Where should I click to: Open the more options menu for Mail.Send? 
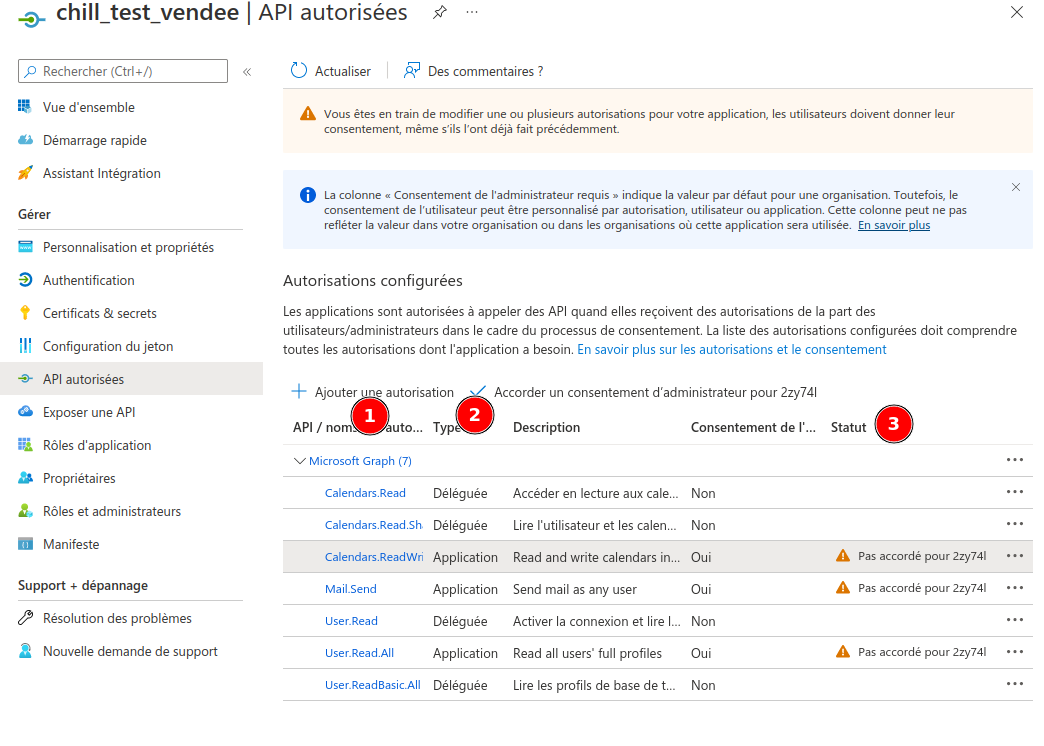1015,588
